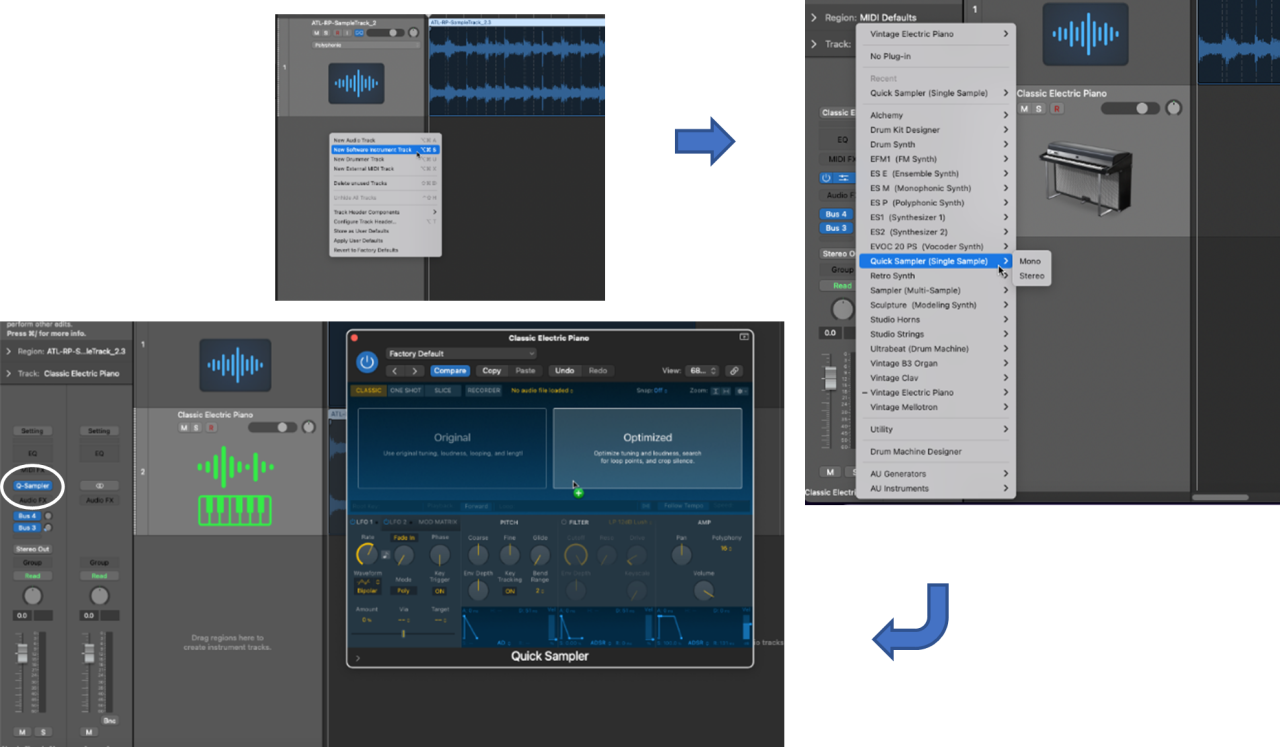Image resolution: width=1280 pixels, height=747 pixels.
Task: Expand the View percentage dropdown in Quick Sampler
Action: pyautogui.click(x=701, y=371)
